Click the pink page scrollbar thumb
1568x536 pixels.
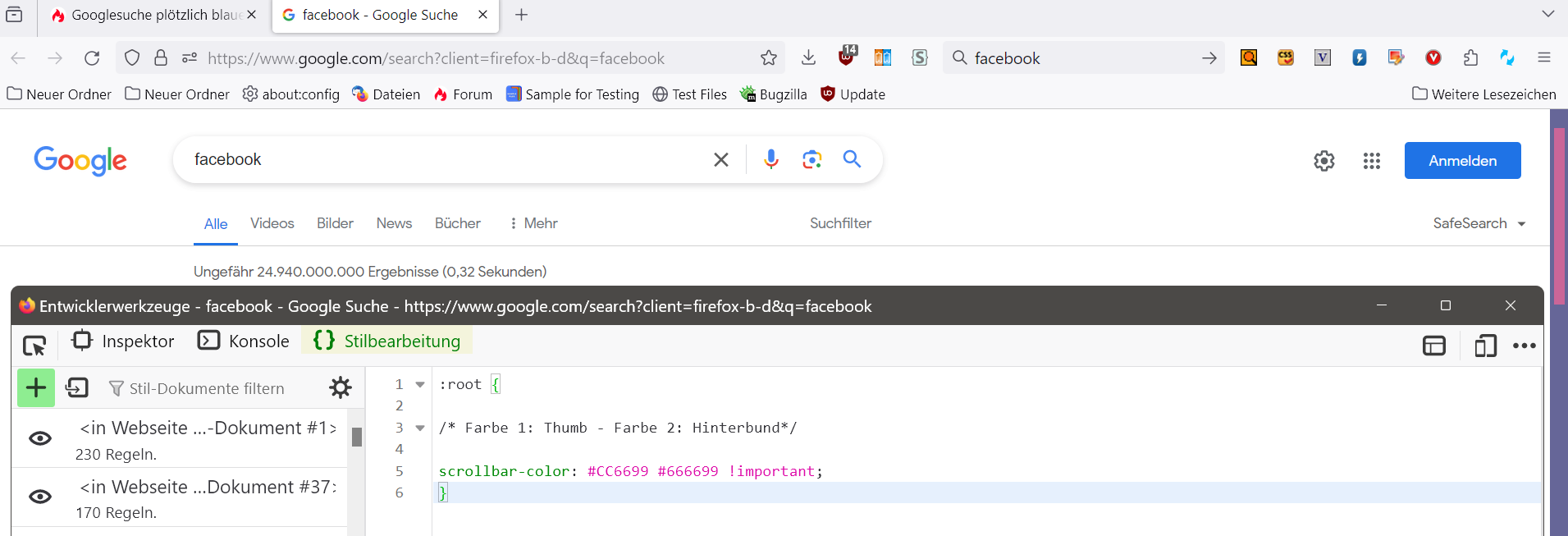1559,215
